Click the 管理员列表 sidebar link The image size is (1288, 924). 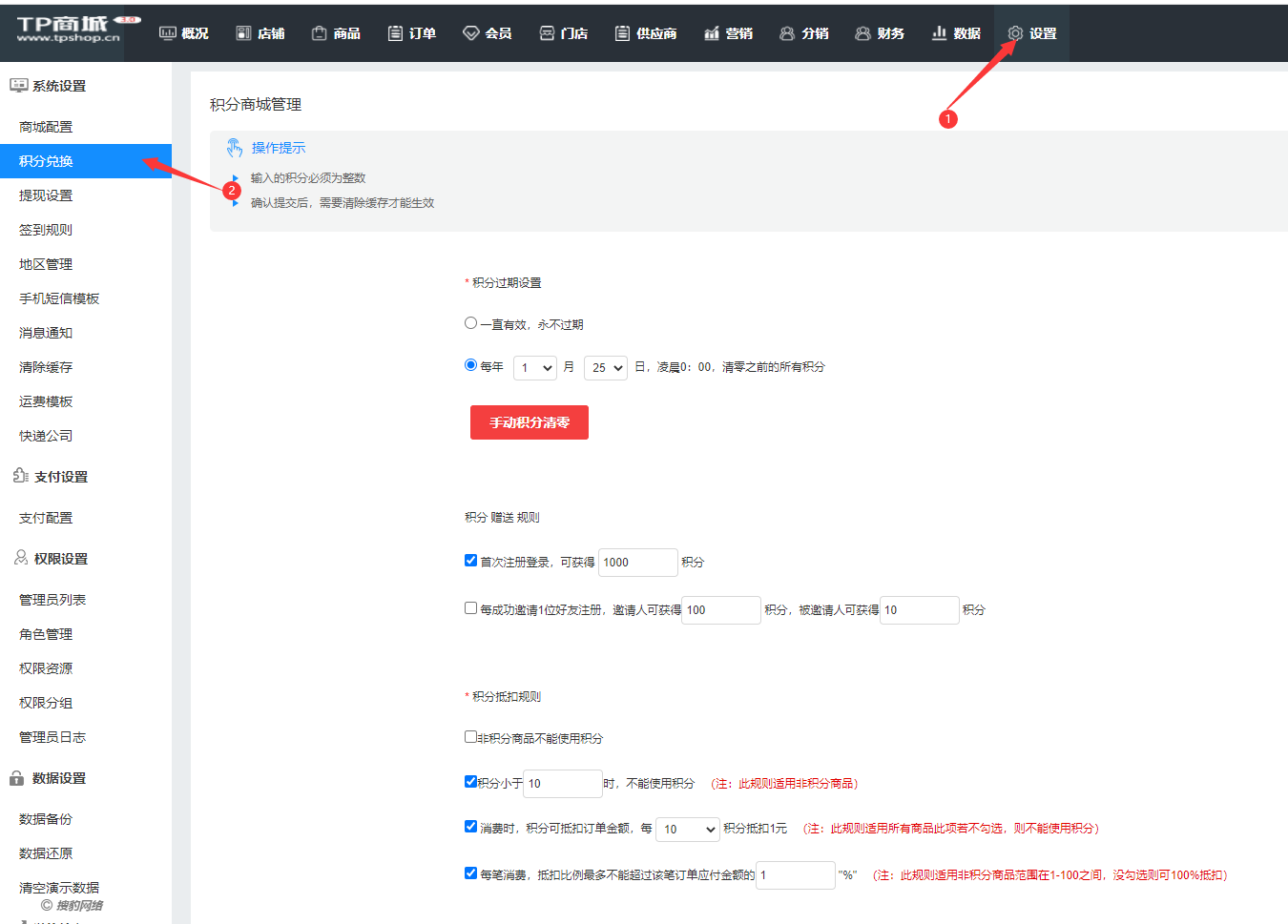click(x=52, y=600)
